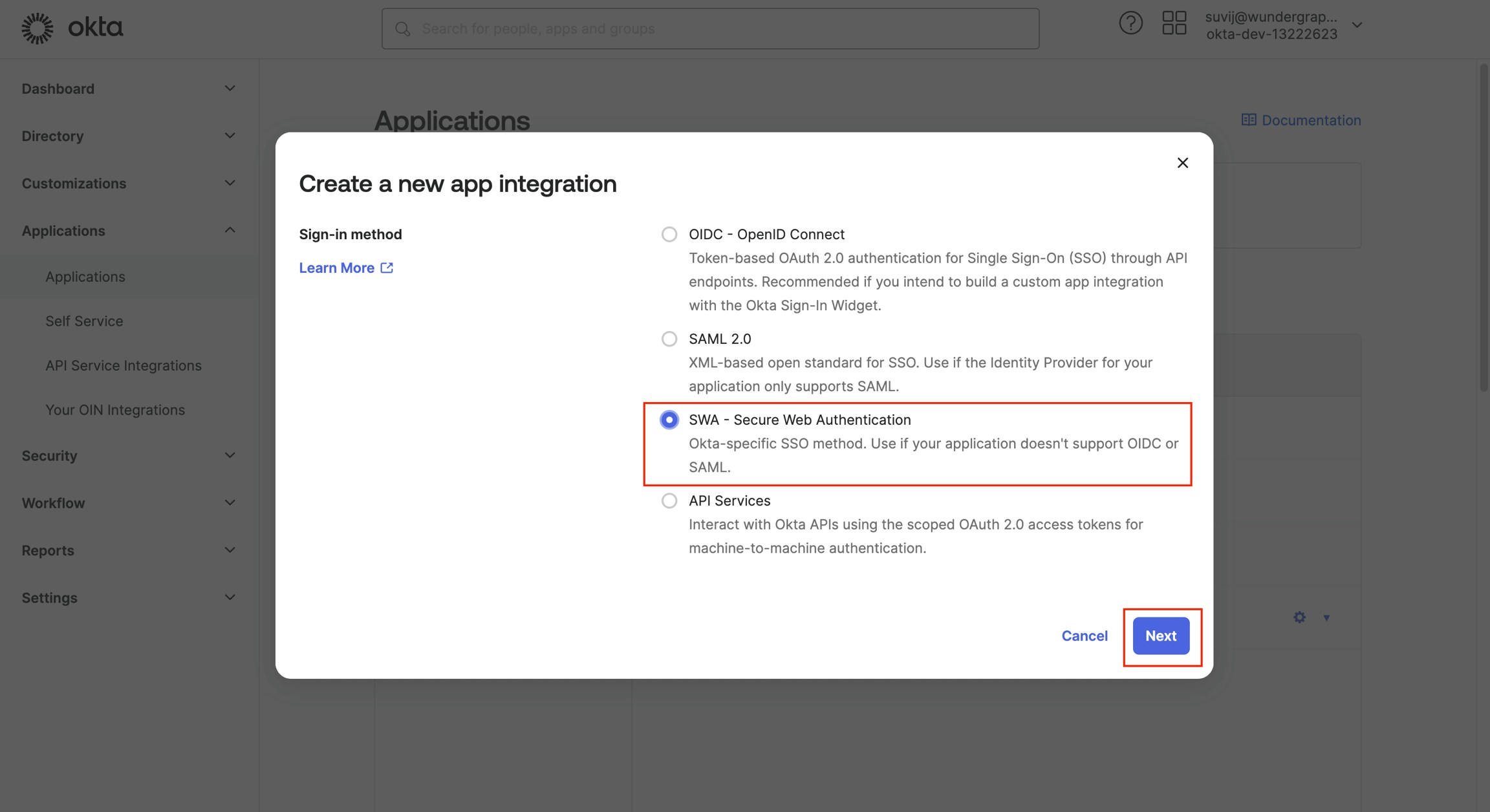Viewport: 1490px width, 812px height.
Task: Click the Documentation icon
Action: pos(1249,120)
